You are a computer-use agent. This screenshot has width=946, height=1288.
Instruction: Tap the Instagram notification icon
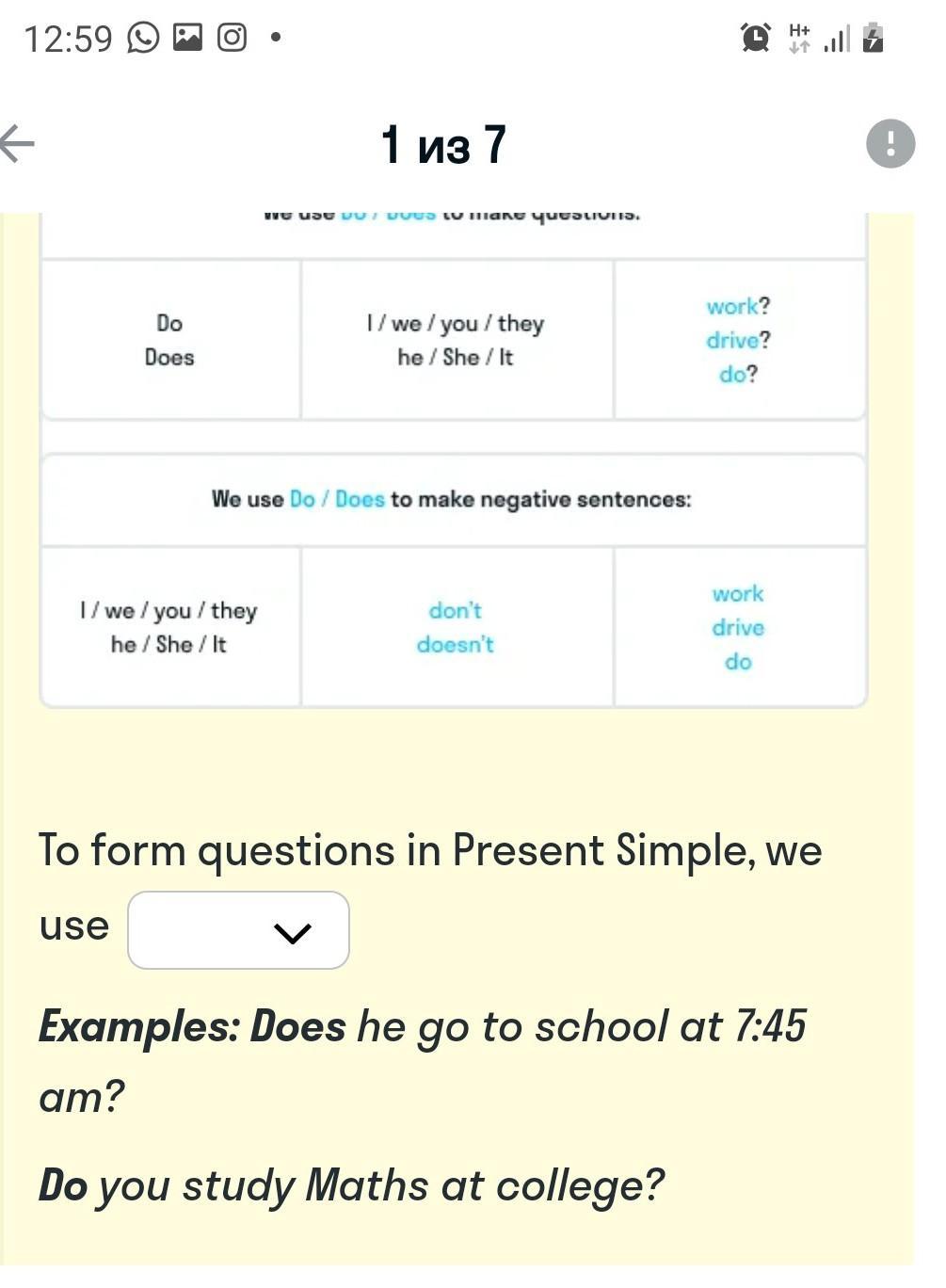(232, 38)
